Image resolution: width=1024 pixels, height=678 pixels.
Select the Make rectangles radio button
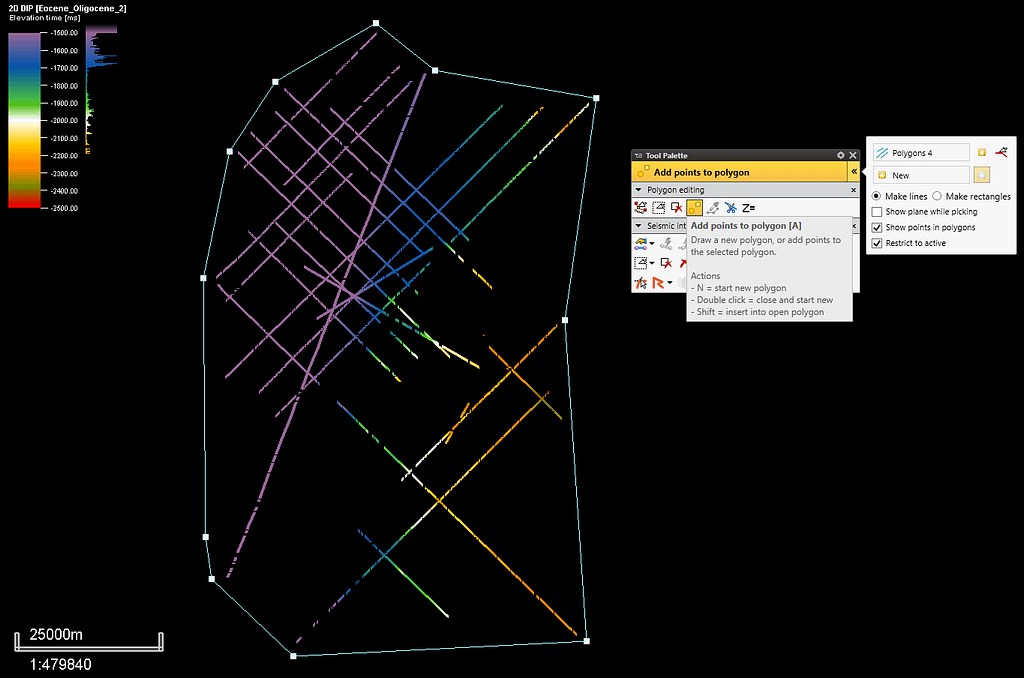pos(937,196)
